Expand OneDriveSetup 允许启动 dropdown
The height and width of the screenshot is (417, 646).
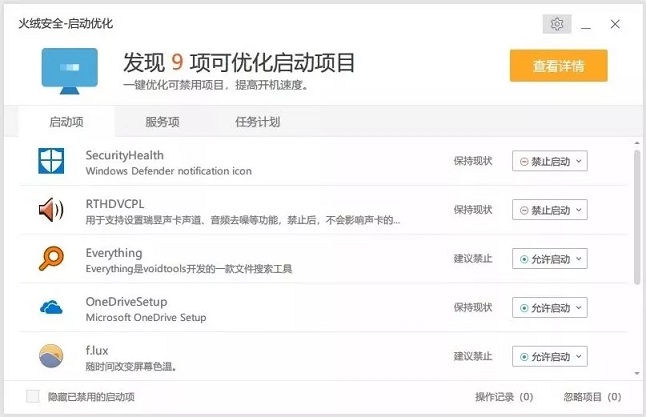click(x=549, y=308)
